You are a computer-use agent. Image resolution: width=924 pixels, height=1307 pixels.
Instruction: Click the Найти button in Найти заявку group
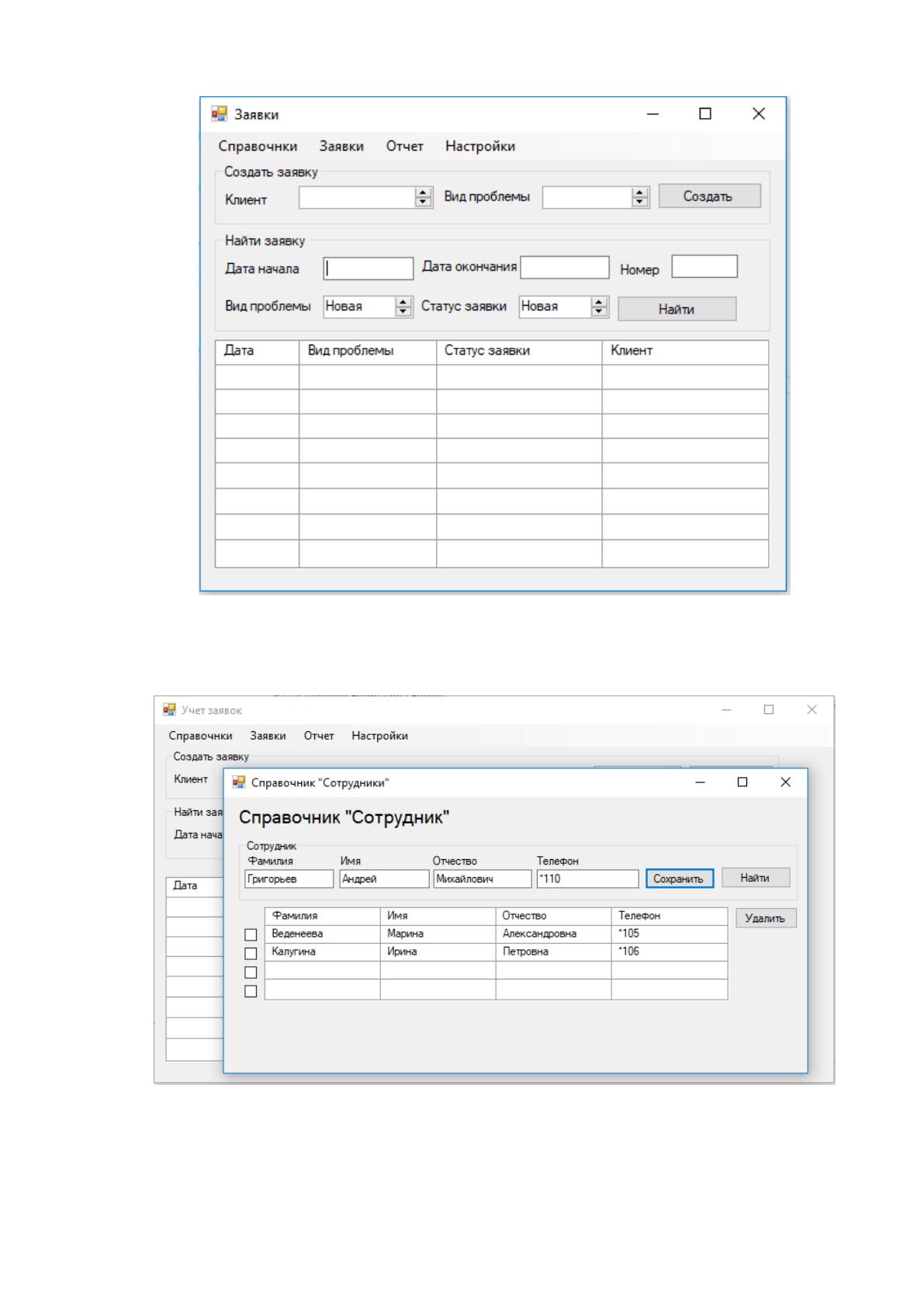677,309
